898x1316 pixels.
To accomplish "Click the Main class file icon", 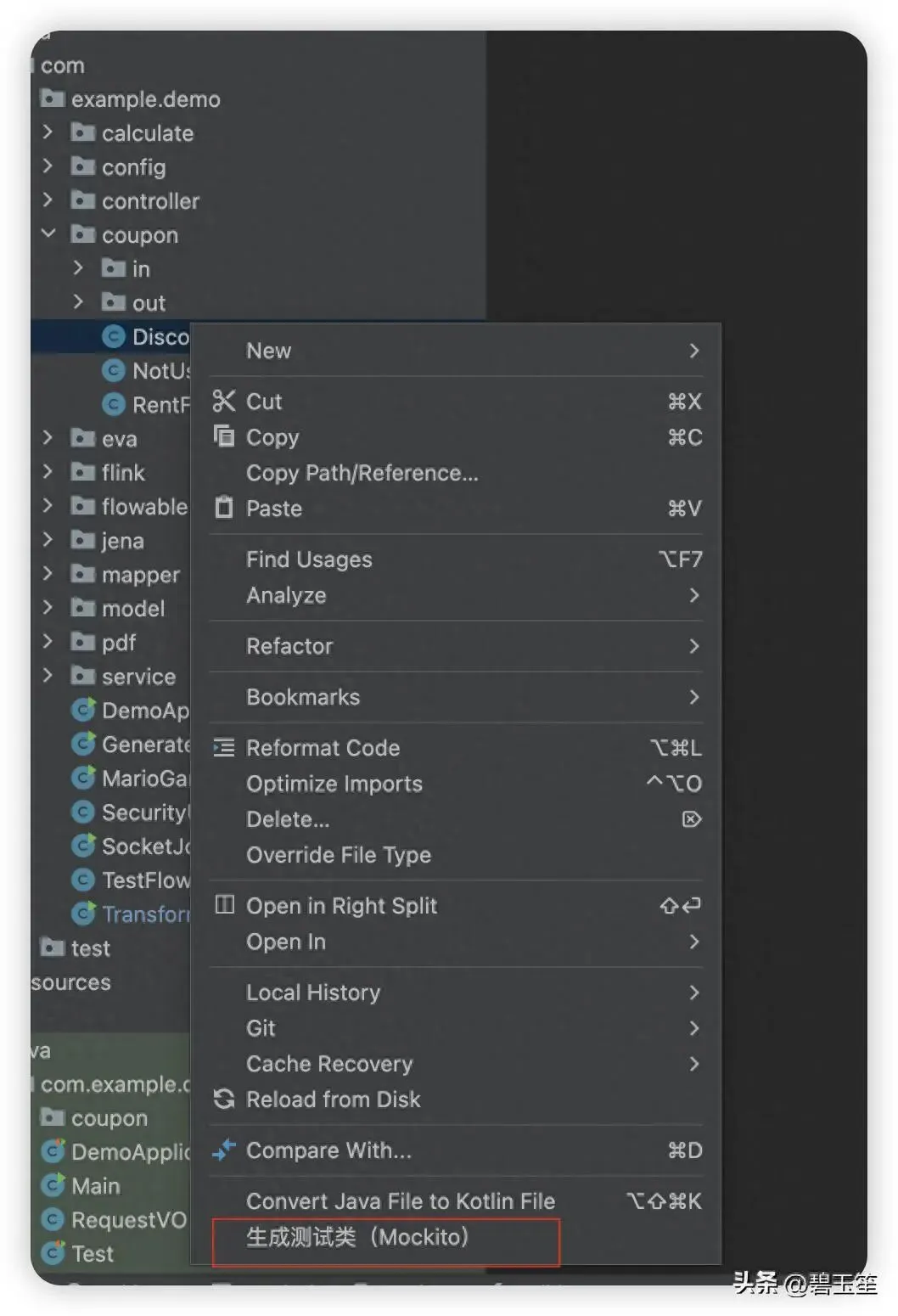I will [53, 1185].
